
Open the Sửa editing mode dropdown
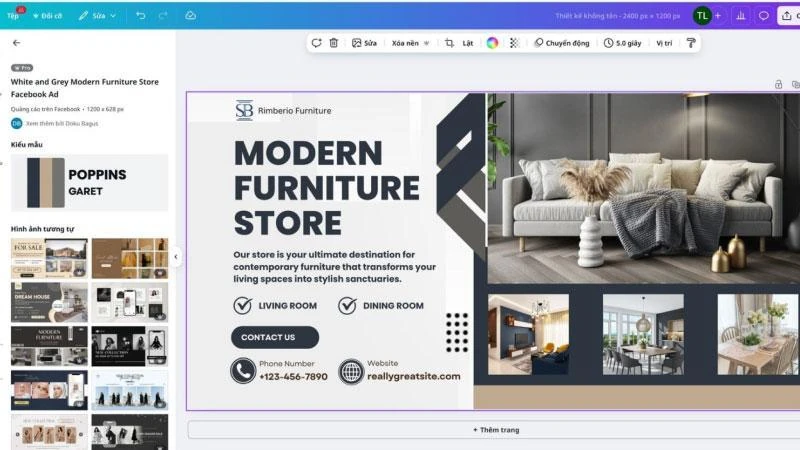click(x=97, y=16)
